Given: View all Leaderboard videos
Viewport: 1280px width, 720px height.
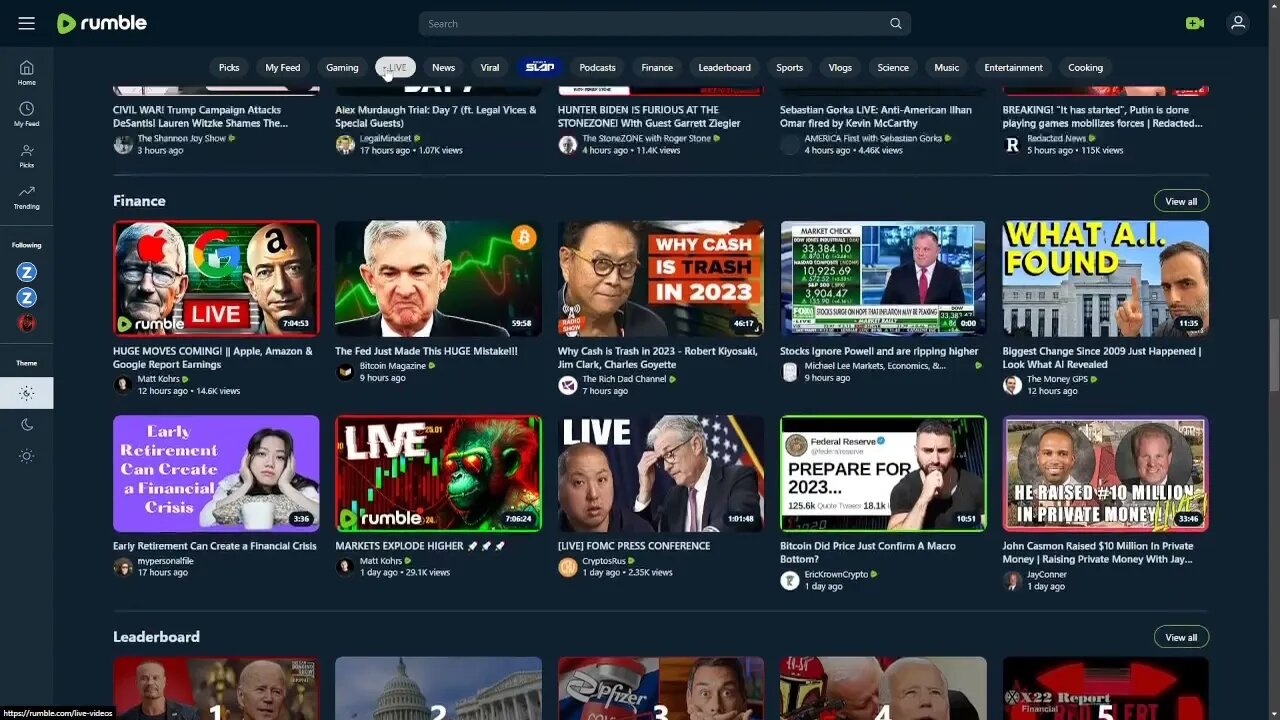Looking at the screenshot, I should [1181, 637].
